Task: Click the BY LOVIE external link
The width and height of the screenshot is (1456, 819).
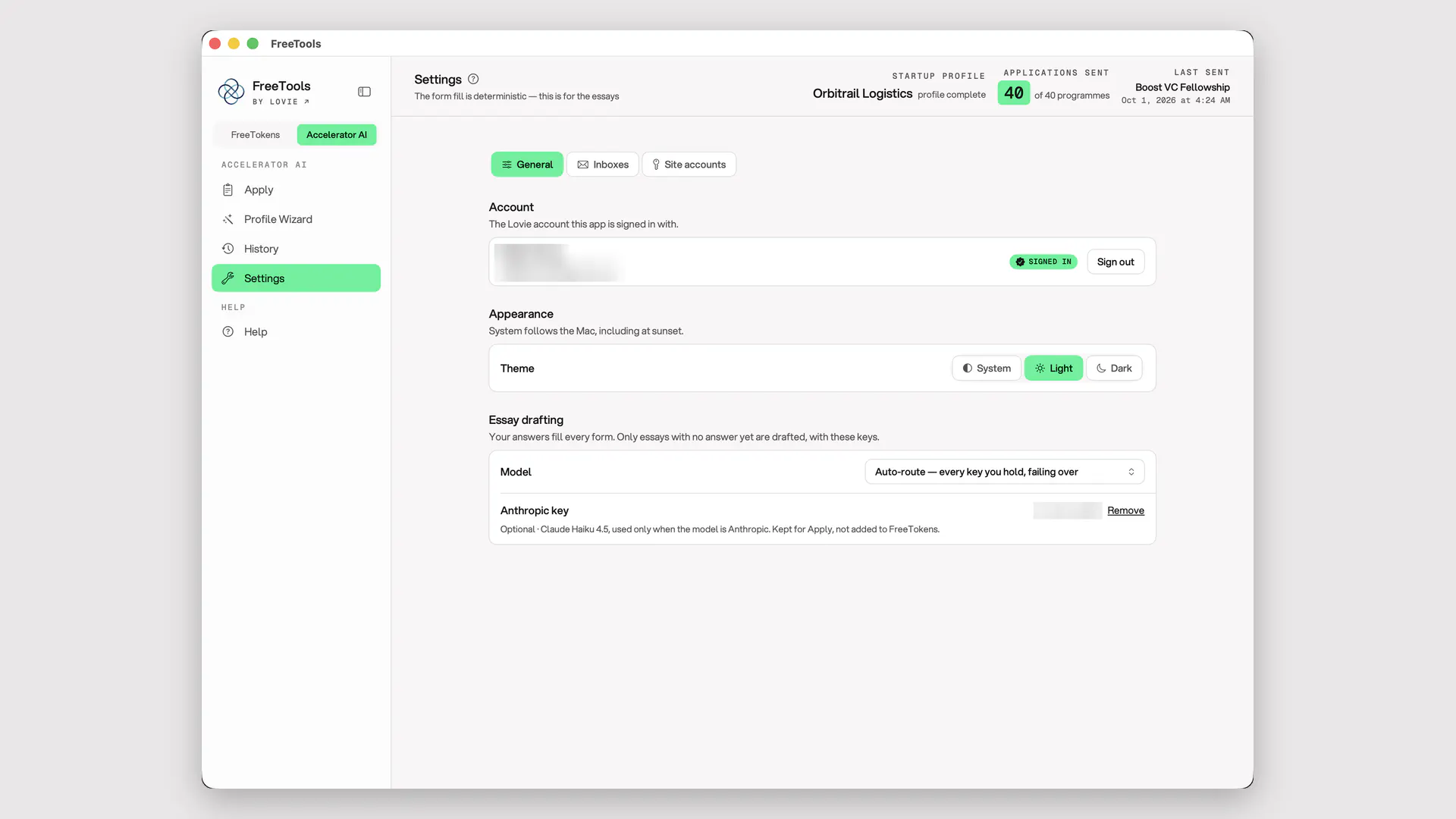Action: click(x=281, y=102)
